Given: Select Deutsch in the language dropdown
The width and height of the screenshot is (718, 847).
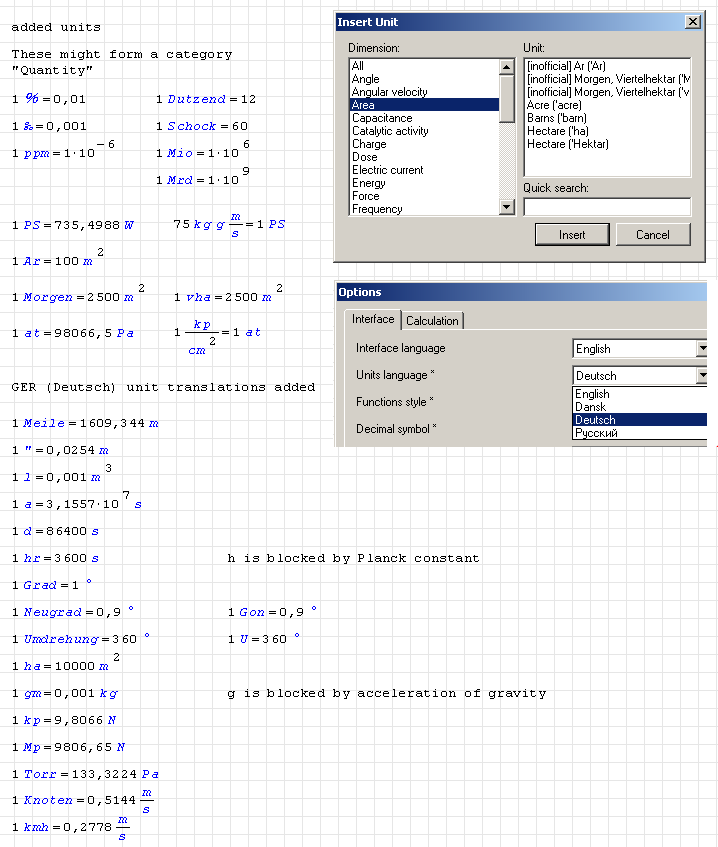Looking at the screenshot, I should 595,420.
